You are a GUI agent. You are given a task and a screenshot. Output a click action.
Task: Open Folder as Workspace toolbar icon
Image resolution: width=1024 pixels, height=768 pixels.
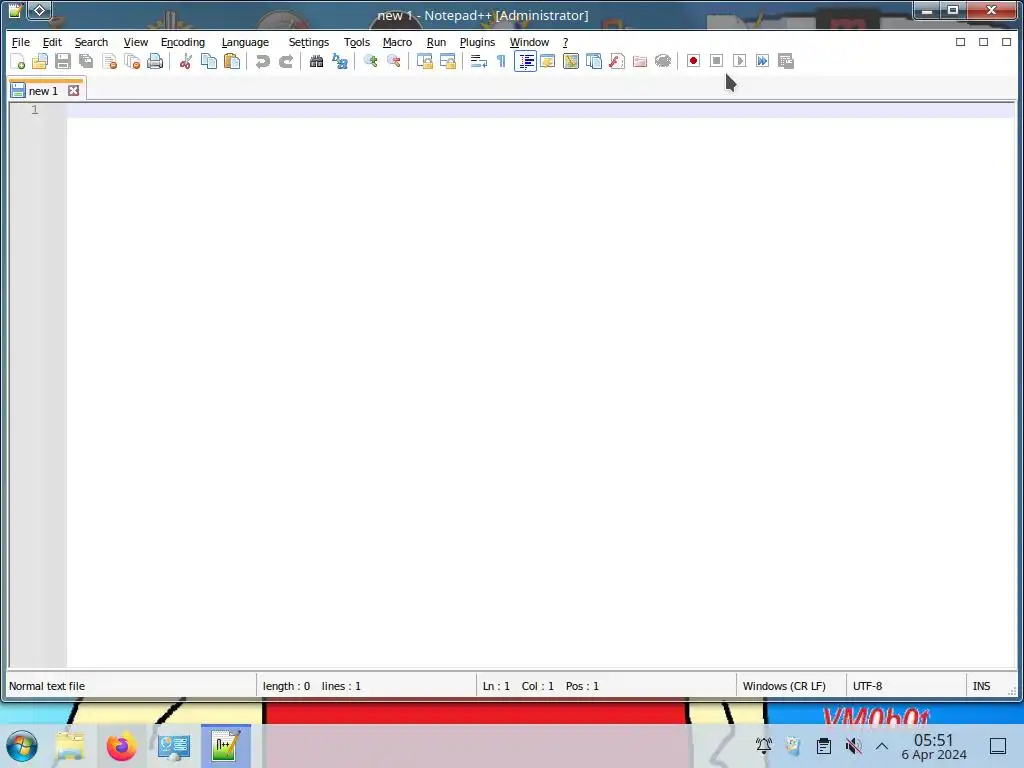tap(640, 61)
